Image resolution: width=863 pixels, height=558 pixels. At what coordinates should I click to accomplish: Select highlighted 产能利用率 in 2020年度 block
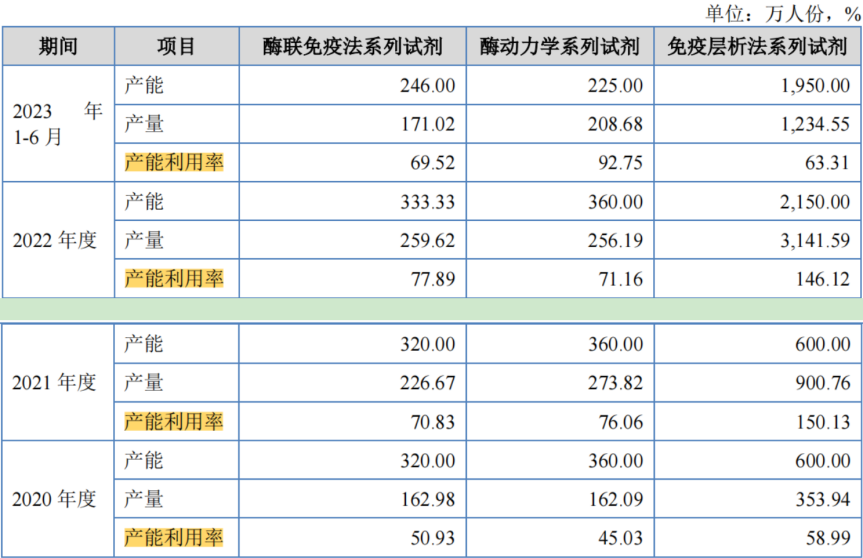(x=174, y=537)
